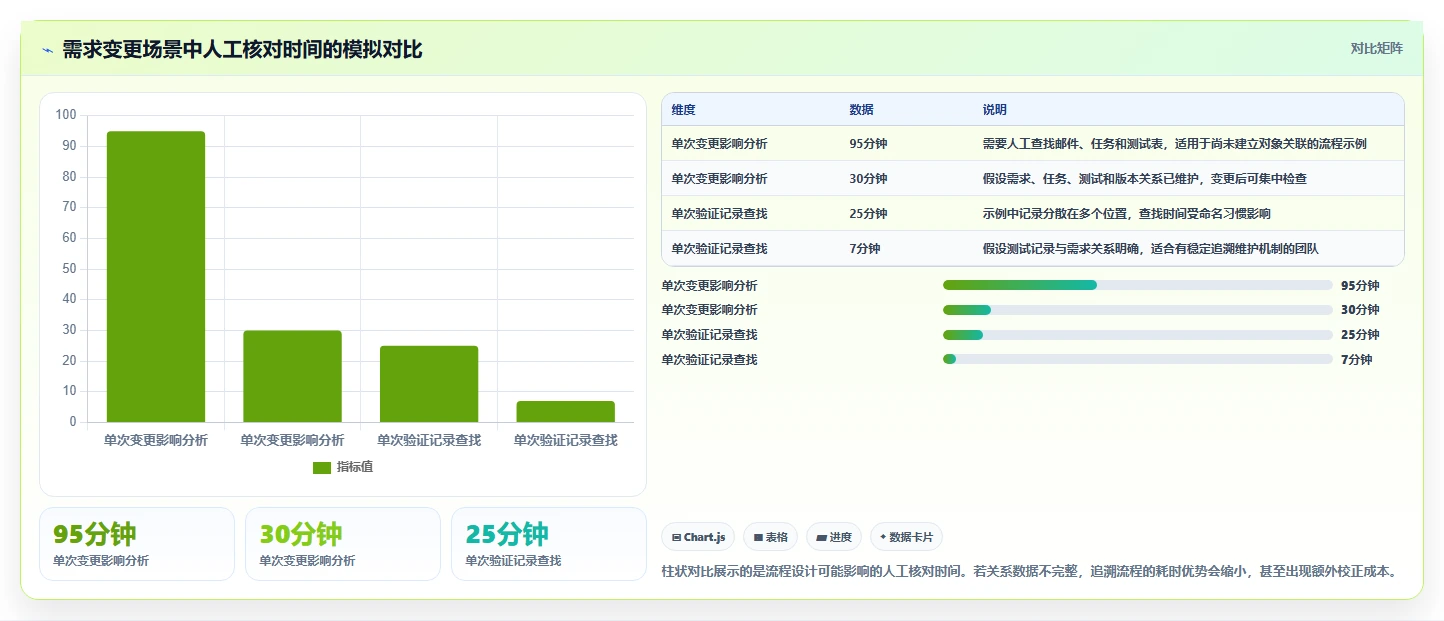This screenshot has width=1444, height=621.
Task: Select the description starting 假设需求、任务
Action: (1145, 179)
